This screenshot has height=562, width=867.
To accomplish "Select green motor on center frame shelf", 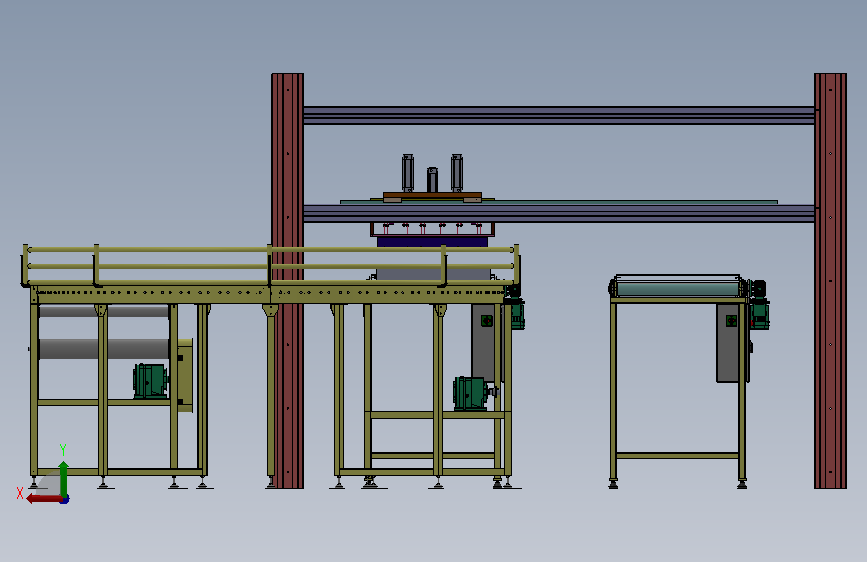I will pos(470,393).
